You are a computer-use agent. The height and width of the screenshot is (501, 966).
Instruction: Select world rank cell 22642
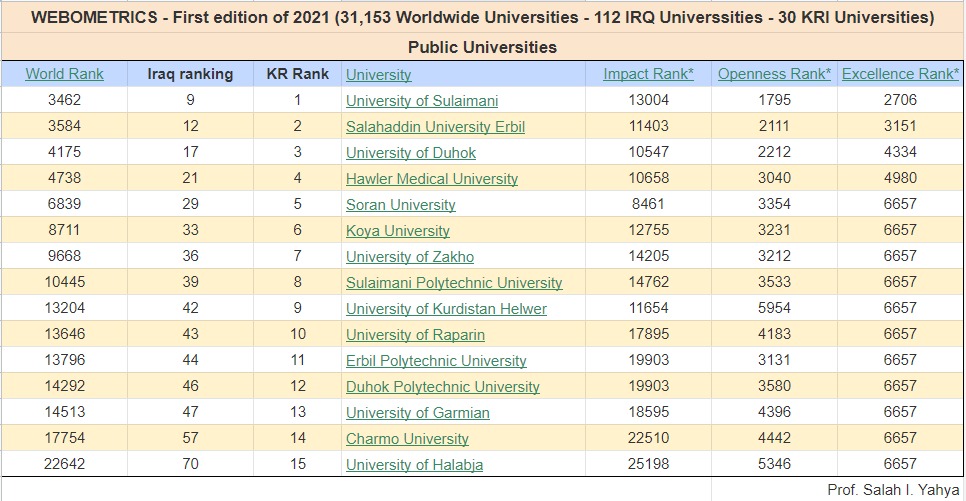coord(64,463)
